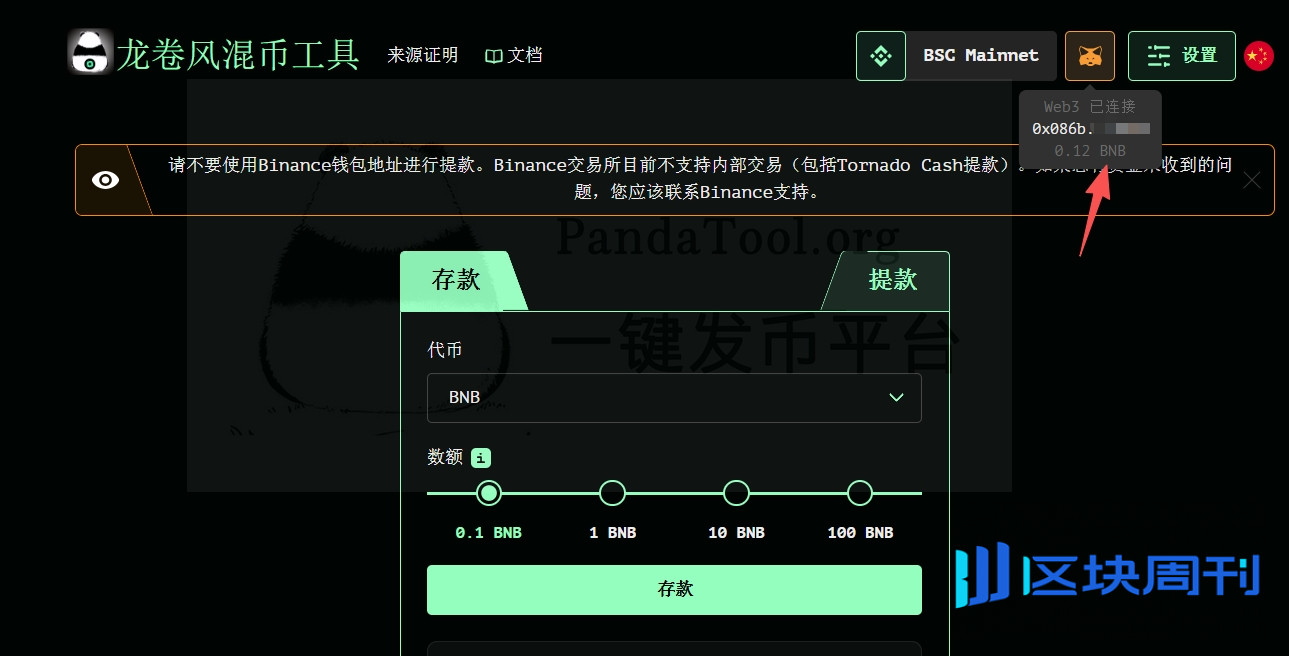Viewport: 1289px width, 656px height.
Task: Click the Binance chain network icon
Action: click(x=881, y=56)
